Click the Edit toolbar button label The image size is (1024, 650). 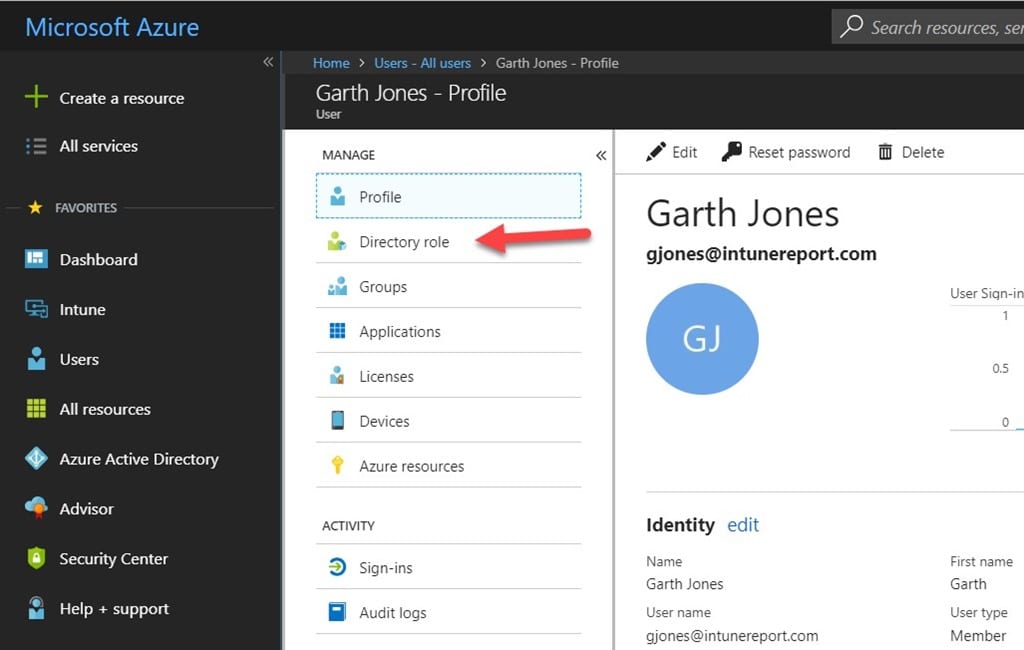(x=684, y=152)
